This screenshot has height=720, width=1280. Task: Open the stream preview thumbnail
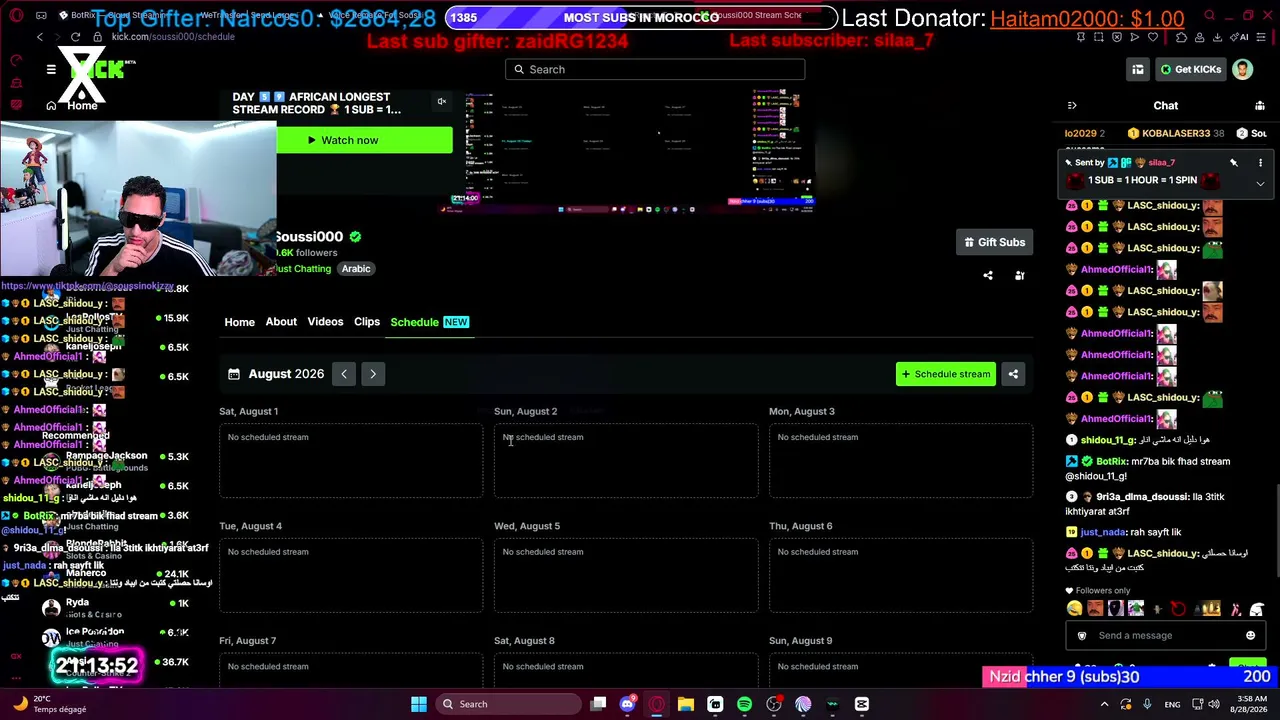click(x=640, y=150)
